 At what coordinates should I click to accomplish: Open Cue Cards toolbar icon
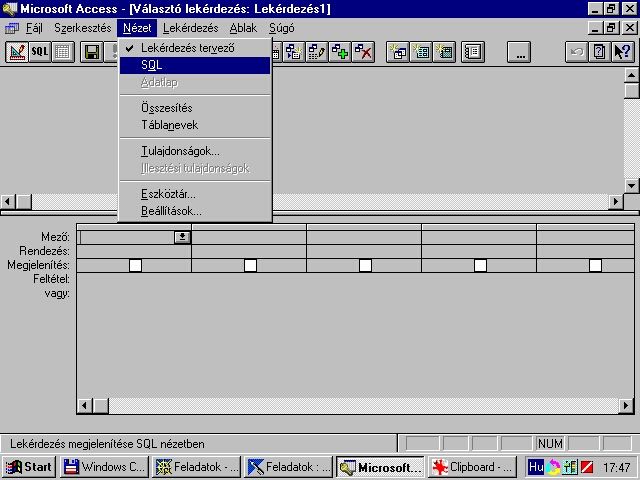[x=600, y=52]
